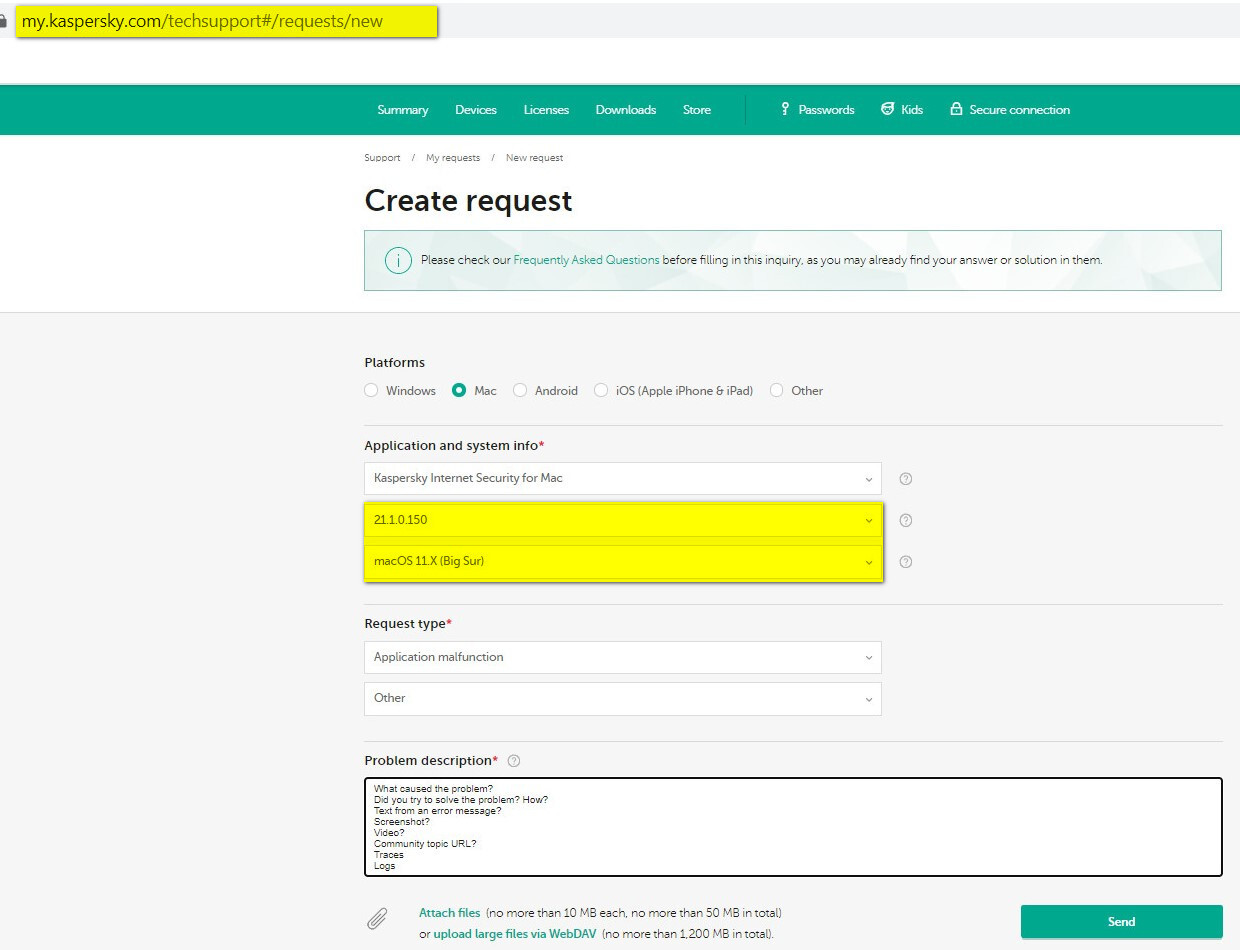Viewport: 1240px width, 950px height.
Task: Select the Other platform radio button
Action: click(777, 391)
